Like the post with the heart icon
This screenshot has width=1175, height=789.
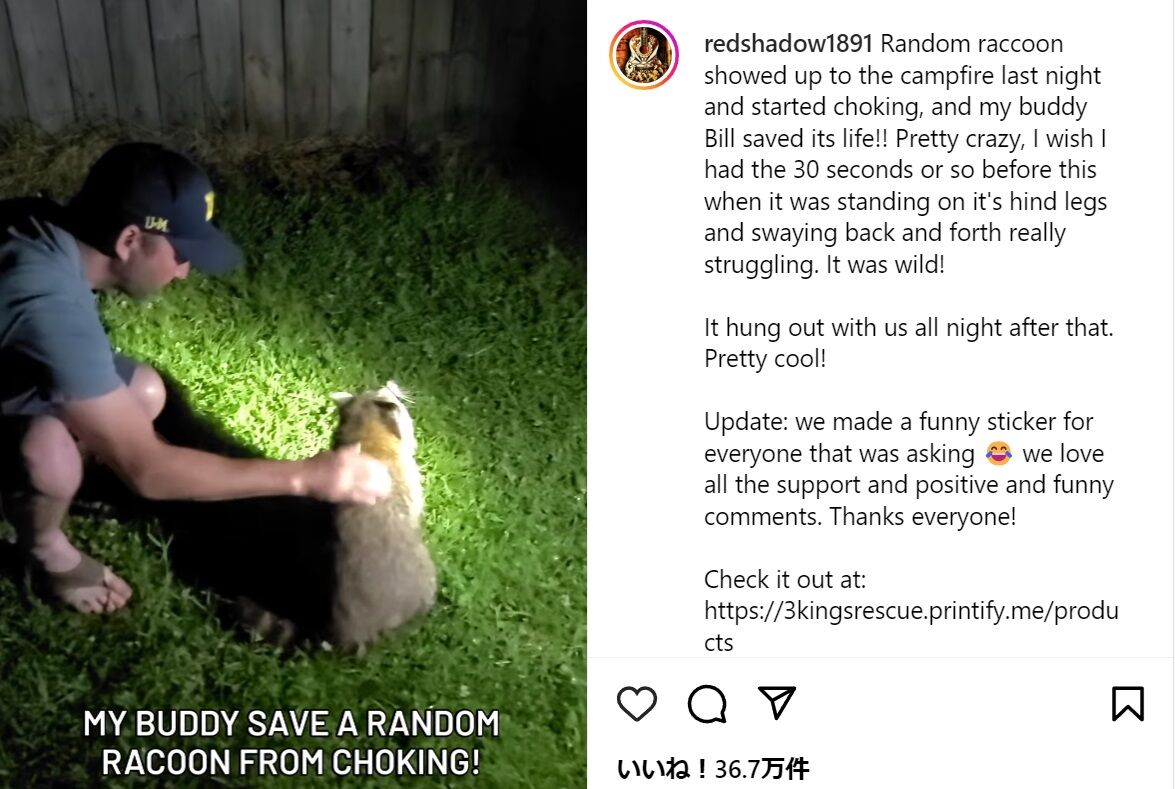[637, 704]
